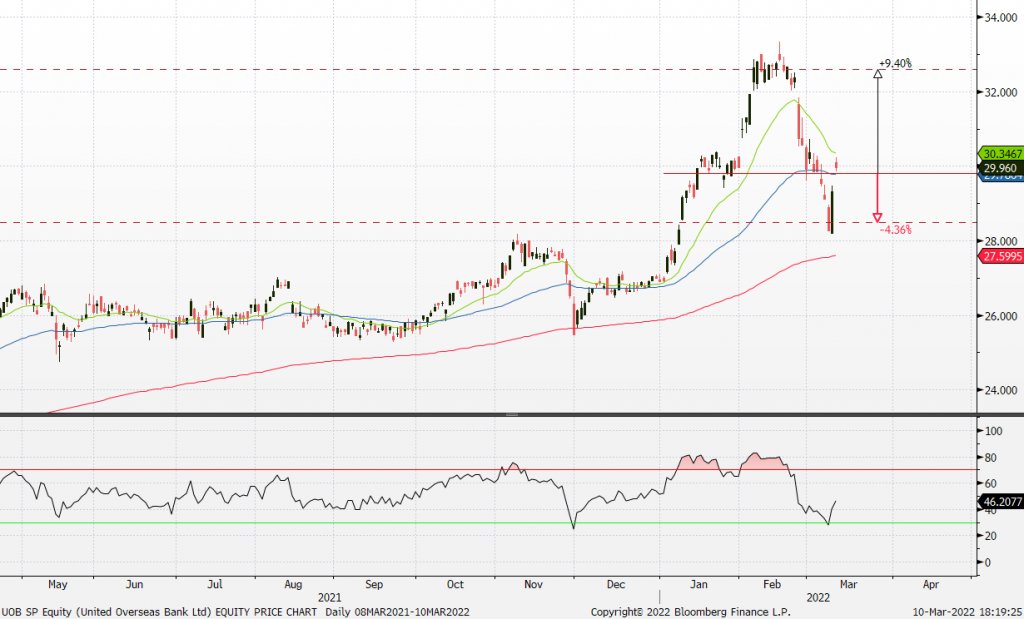Click the Sep label on the date axis
Screen dimensions: 1024x619
click(374, 584)
